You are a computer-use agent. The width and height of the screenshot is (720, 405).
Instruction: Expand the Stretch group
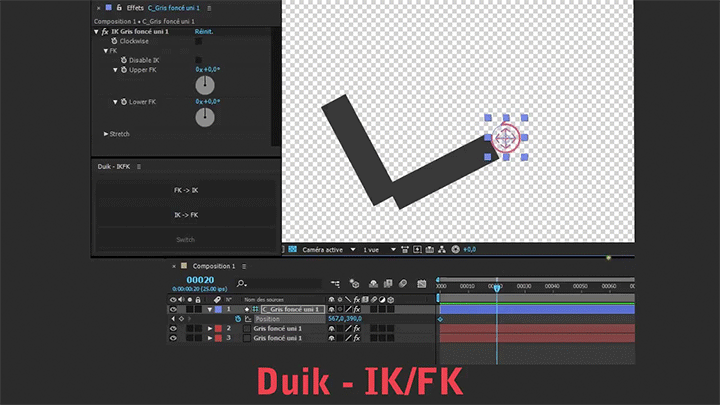coord(106,134)
